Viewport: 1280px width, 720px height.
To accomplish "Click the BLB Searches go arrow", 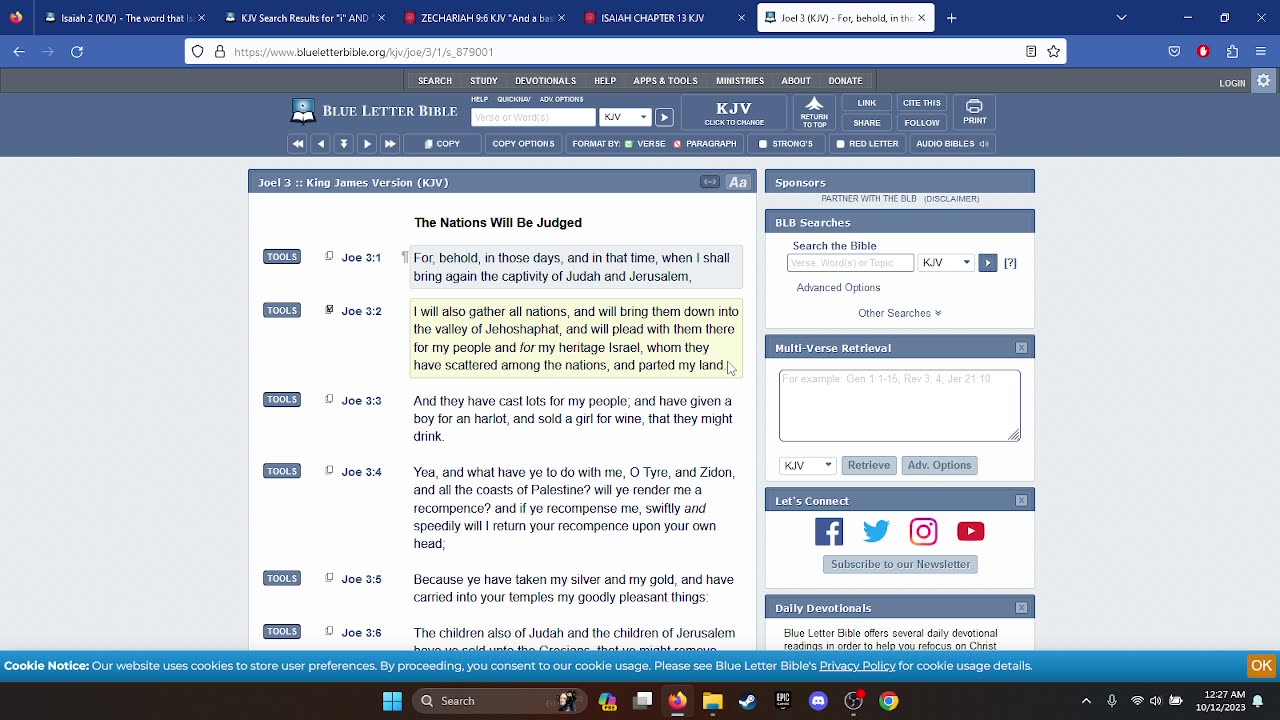I will coord(987,263).
